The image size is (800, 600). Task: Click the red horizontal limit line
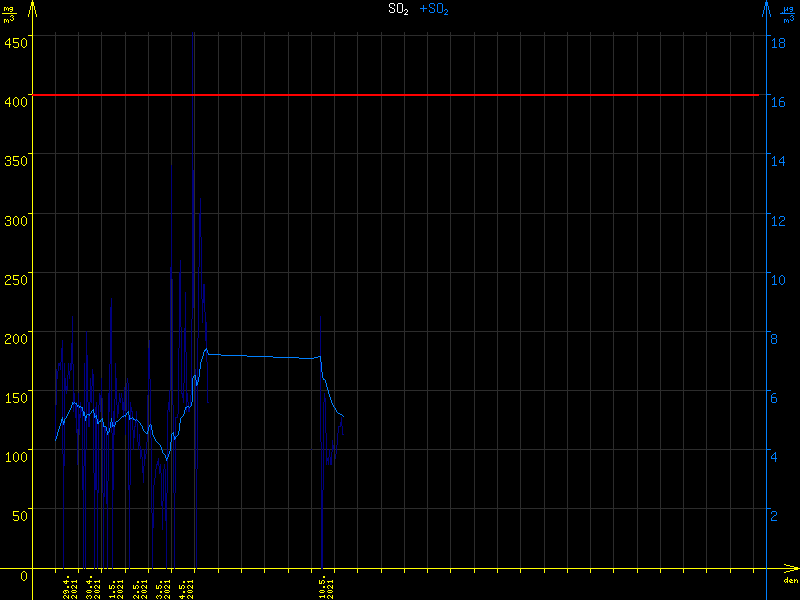point(400,95)
